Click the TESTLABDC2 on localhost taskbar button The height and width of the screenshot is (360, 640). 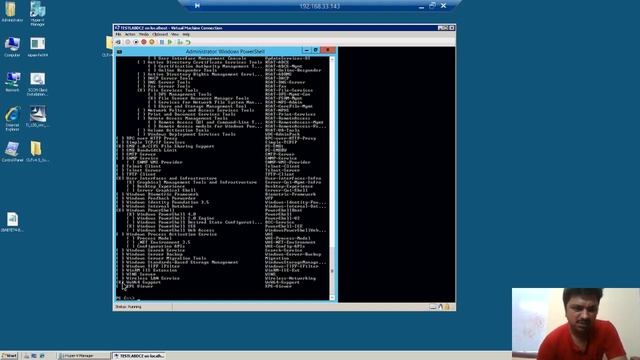138,356
